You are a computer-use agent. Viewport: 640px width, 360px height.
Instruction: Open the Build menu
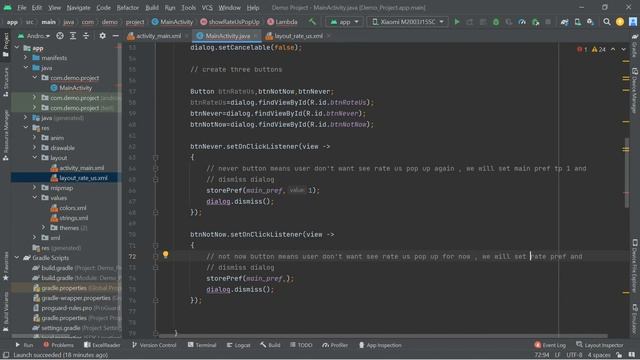pyautogui.click(x=152, y=7)
